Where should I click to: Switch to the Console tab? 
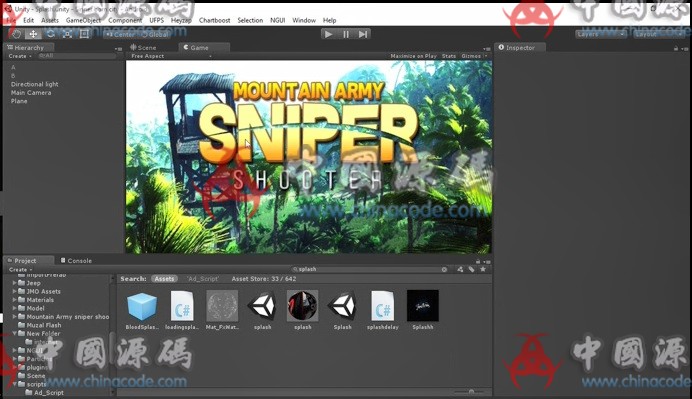point(76,260)
